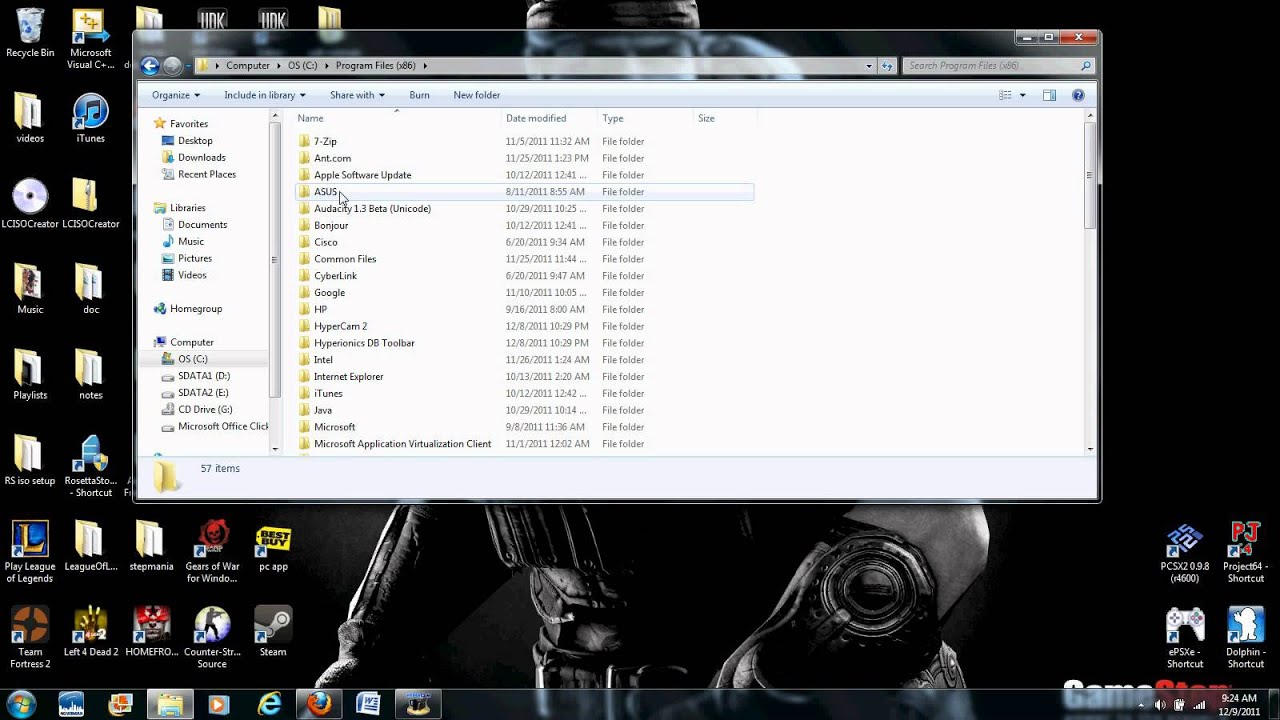Click the refresh button beside address bar
The height and width of the screenshot is (720, 1280).
click(887, 66)
